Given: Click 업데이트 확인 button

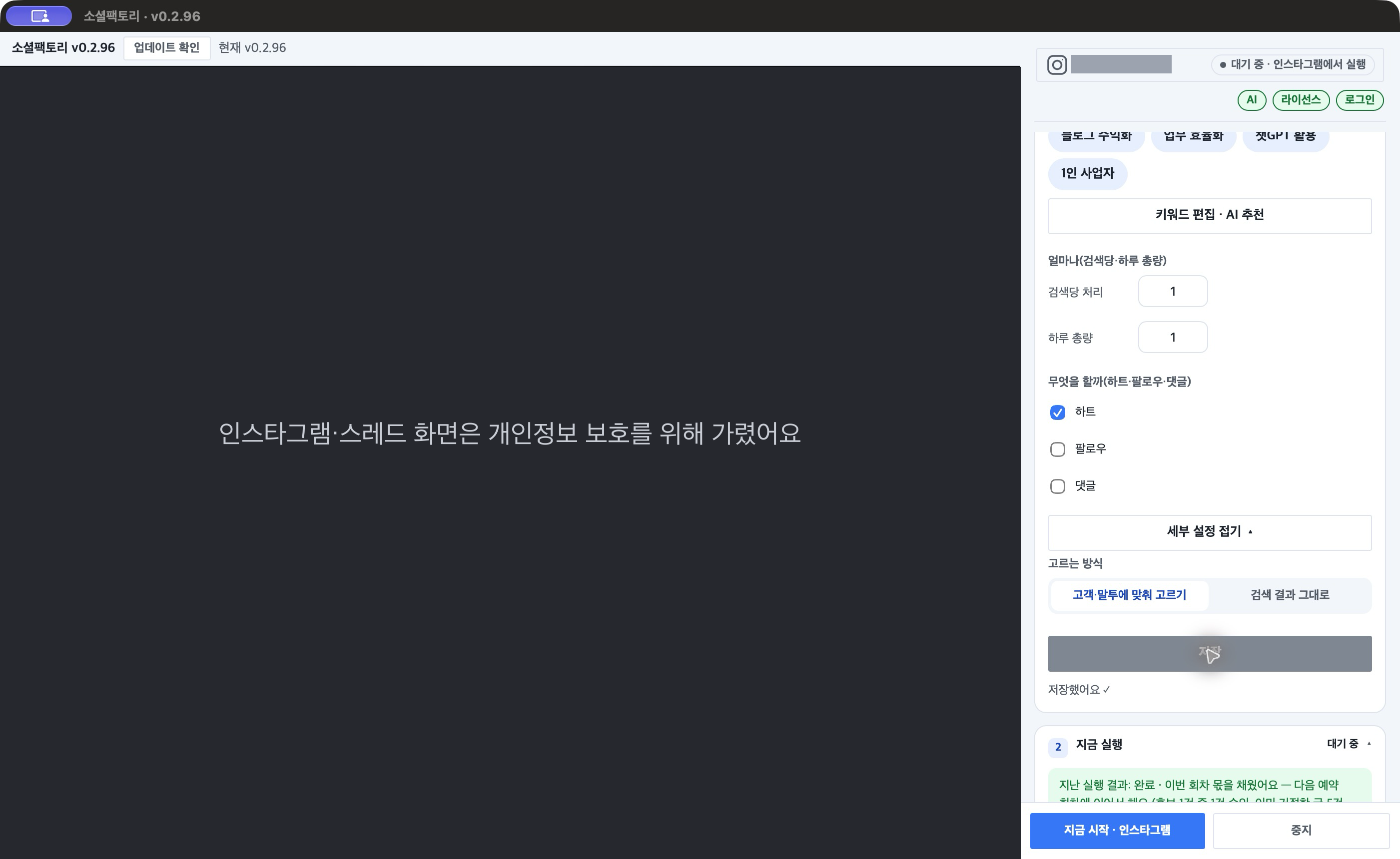Looking at the screenshot, I should pyautogui.click(x=166, y=48).
